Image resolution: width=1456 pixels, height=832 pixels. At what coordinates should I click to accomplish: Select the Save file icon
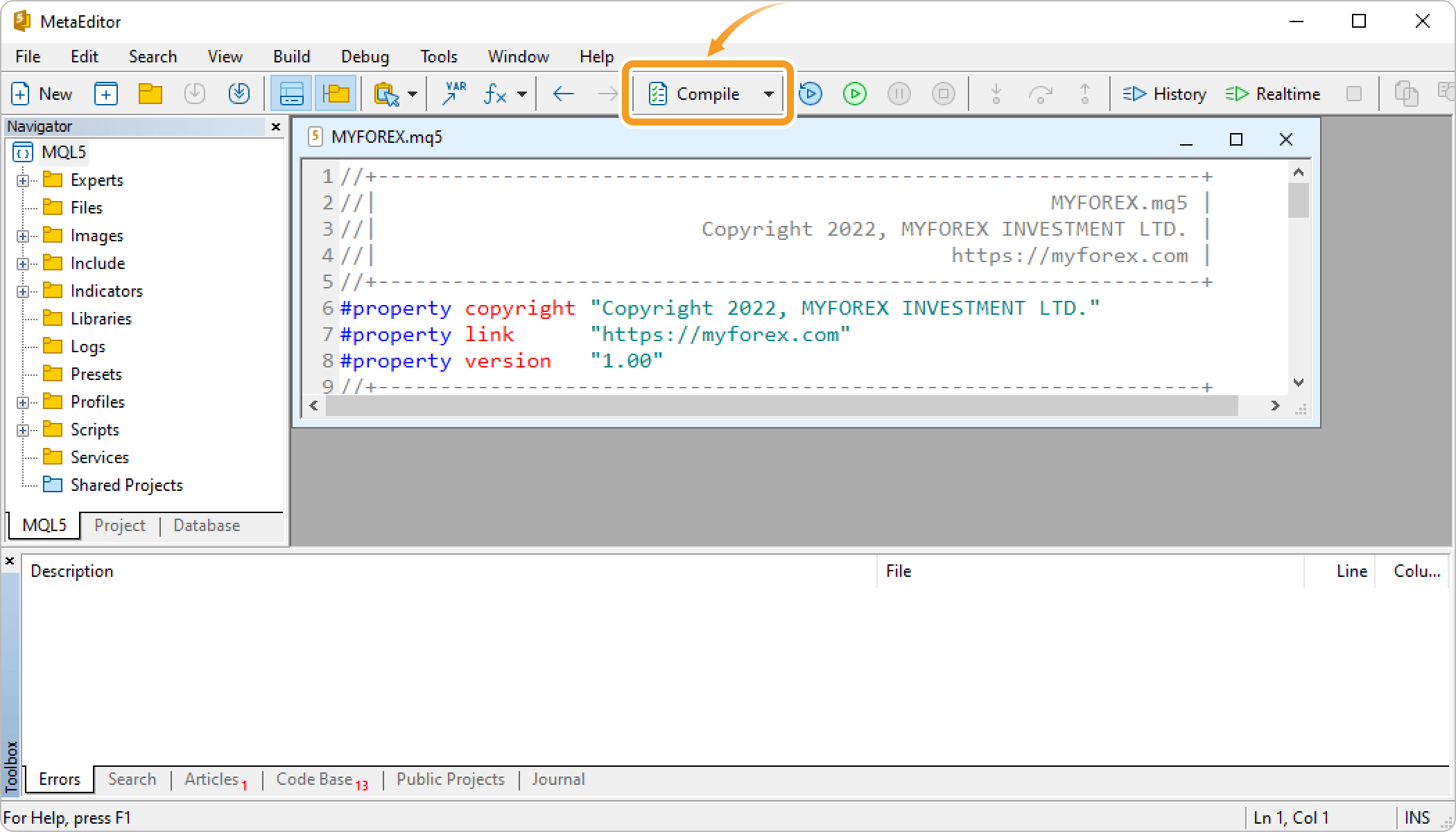click(x=195, y=94)
